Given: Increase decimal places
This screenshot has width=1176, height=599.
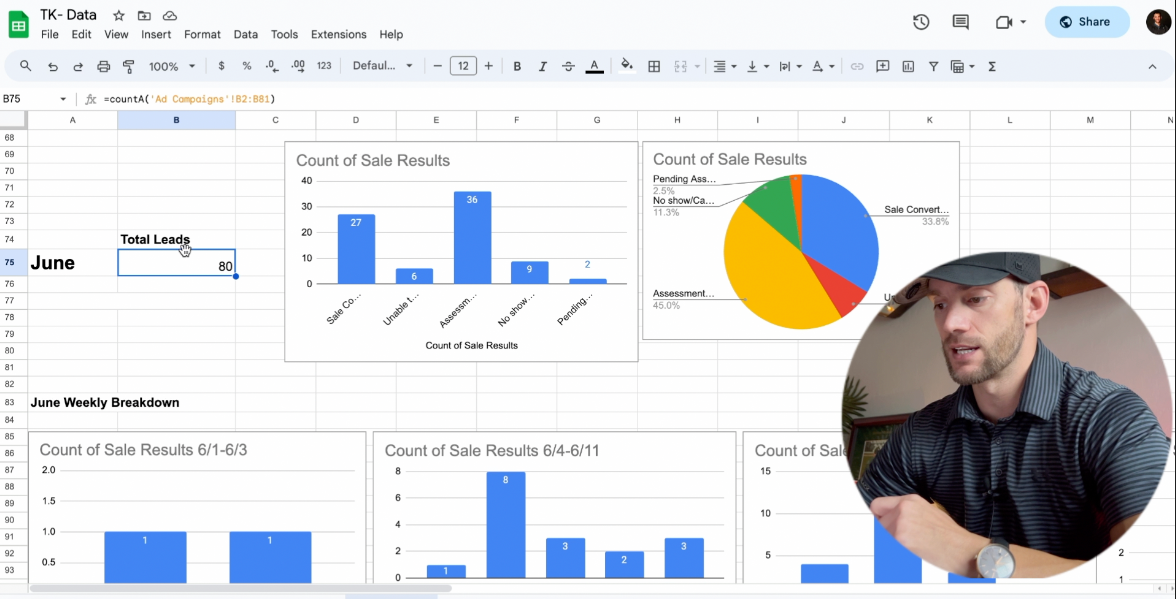Looking at the screenshot, I should [x=298, y=66].
